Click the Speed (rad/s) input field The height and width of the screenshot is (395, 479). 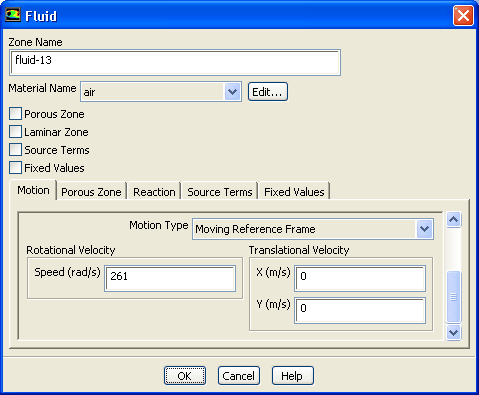coord(170,278)
